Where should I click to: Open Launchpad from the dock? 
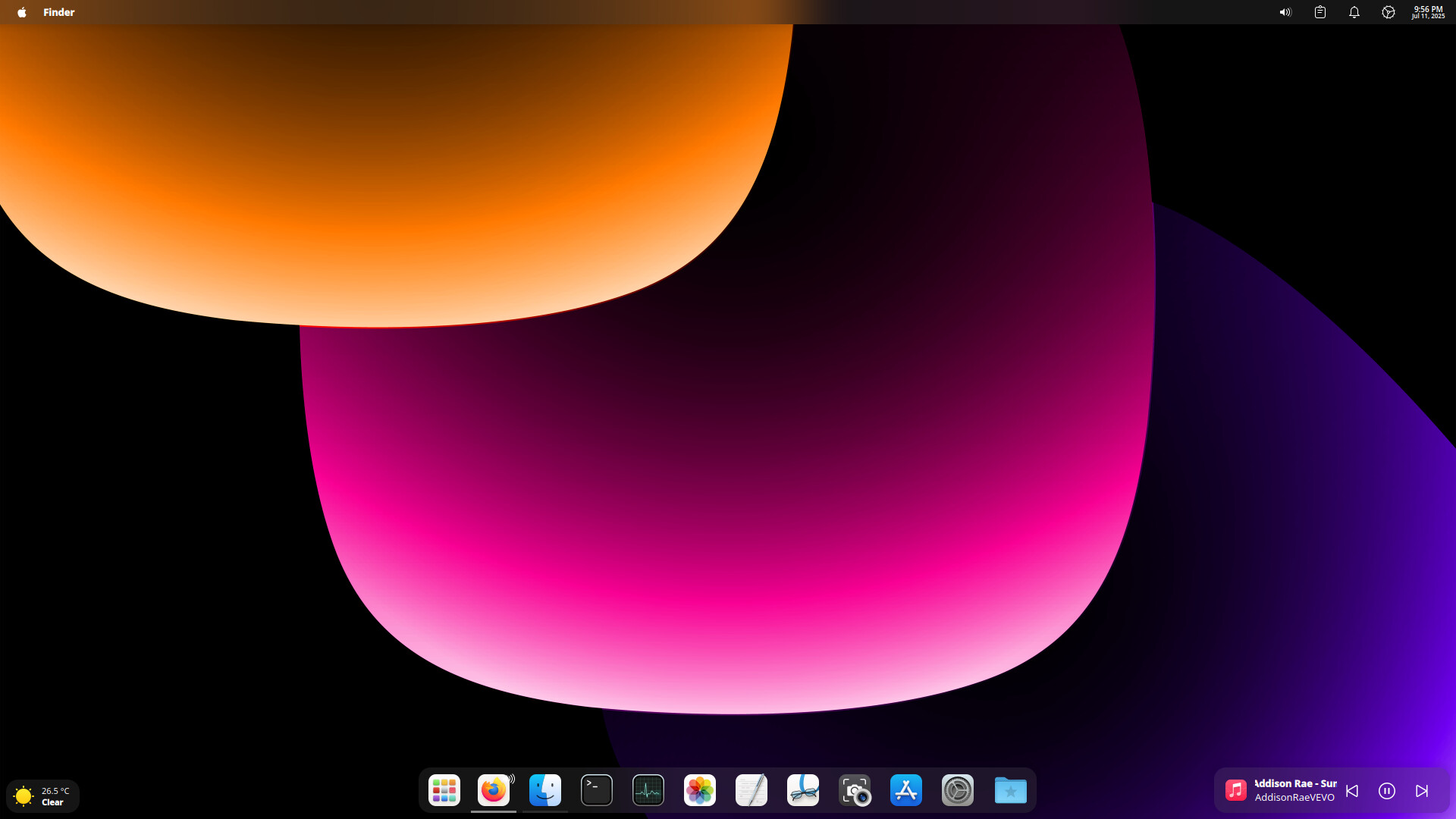pos(444,790)
